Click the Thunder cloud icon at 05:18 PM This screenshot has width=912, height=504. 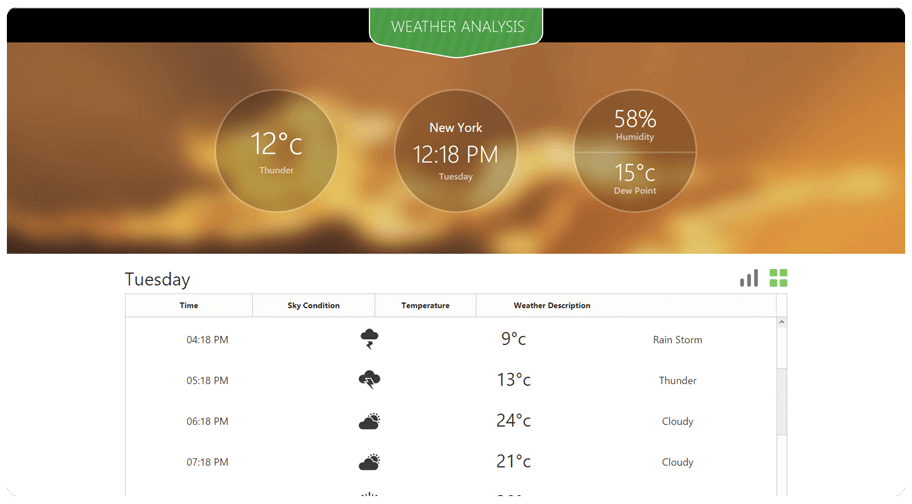[369, 380]
